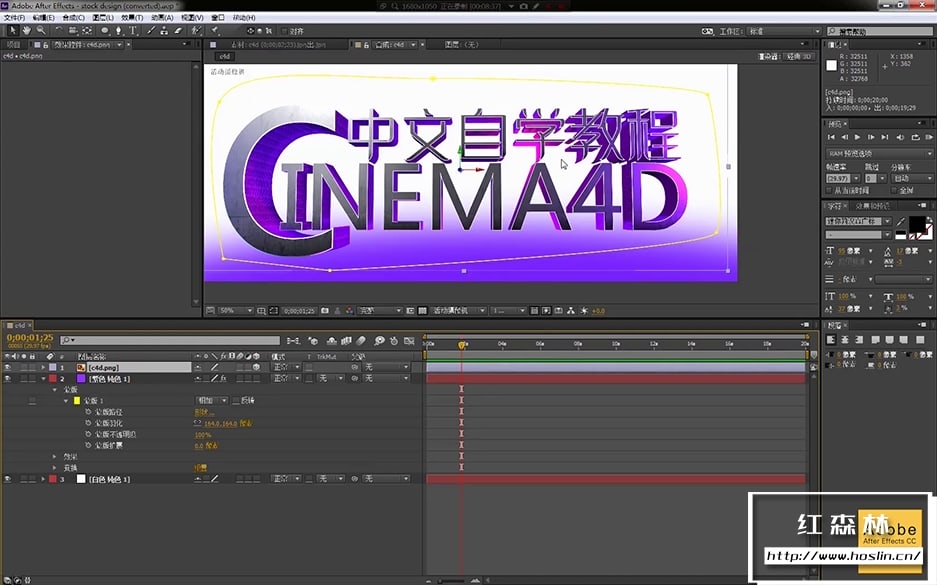Screen dimensions: 937x585
Task: Select the Clone Stamp tool
Action: [x=164, y=30]
